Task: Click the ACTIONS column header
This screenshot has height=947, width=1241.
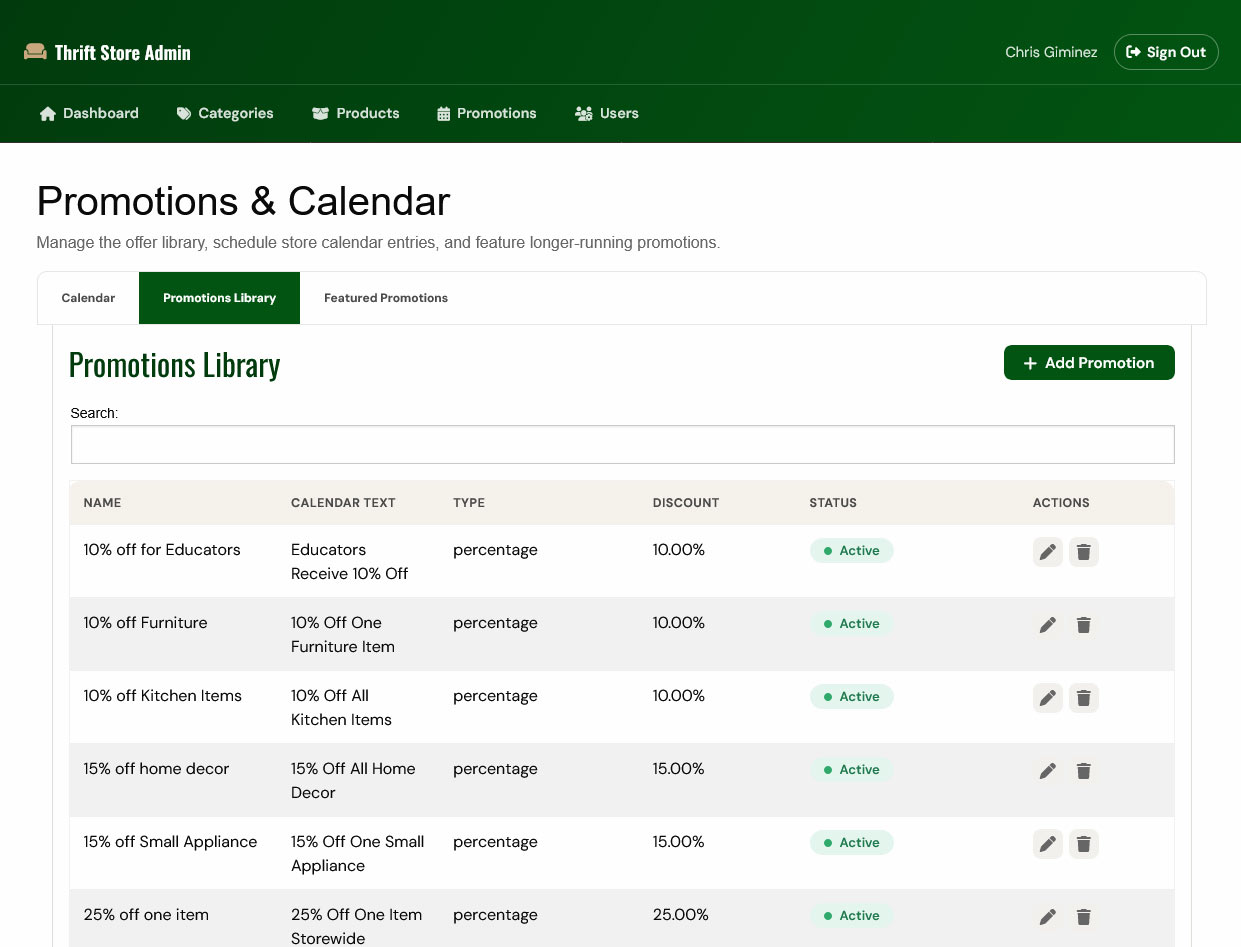Action: click(x=1061, y=503)
